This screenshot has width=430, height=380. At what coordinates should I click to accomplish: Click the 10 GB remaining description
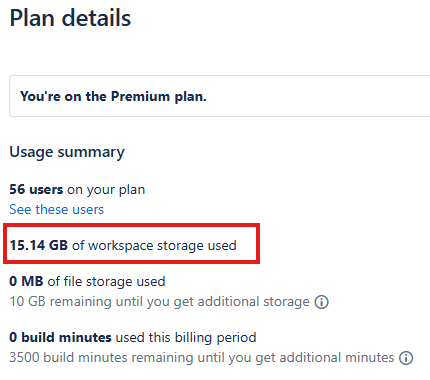[159, 302]
